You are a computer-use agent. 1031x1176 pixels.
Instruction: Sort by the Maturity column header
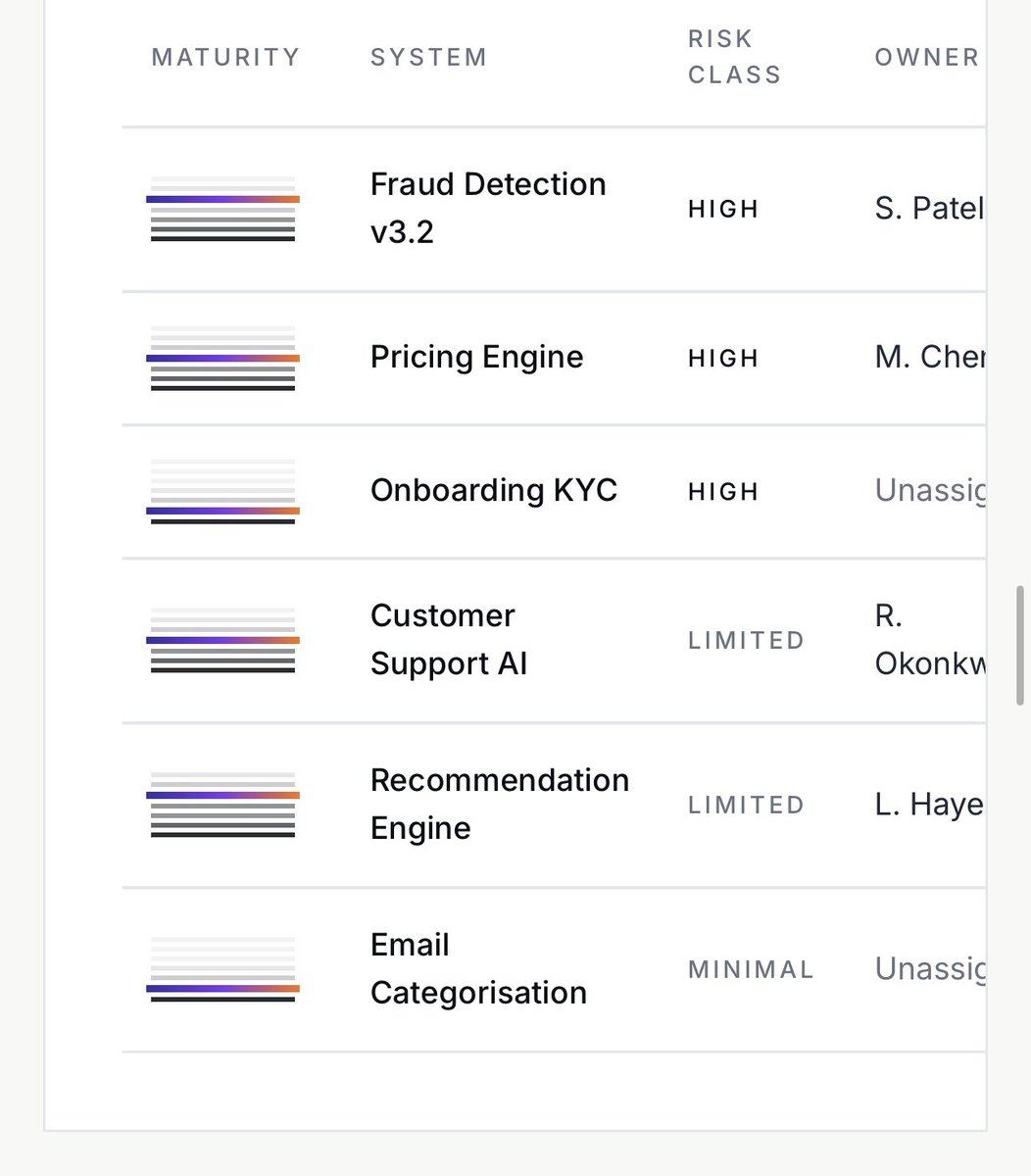(225, 57)
